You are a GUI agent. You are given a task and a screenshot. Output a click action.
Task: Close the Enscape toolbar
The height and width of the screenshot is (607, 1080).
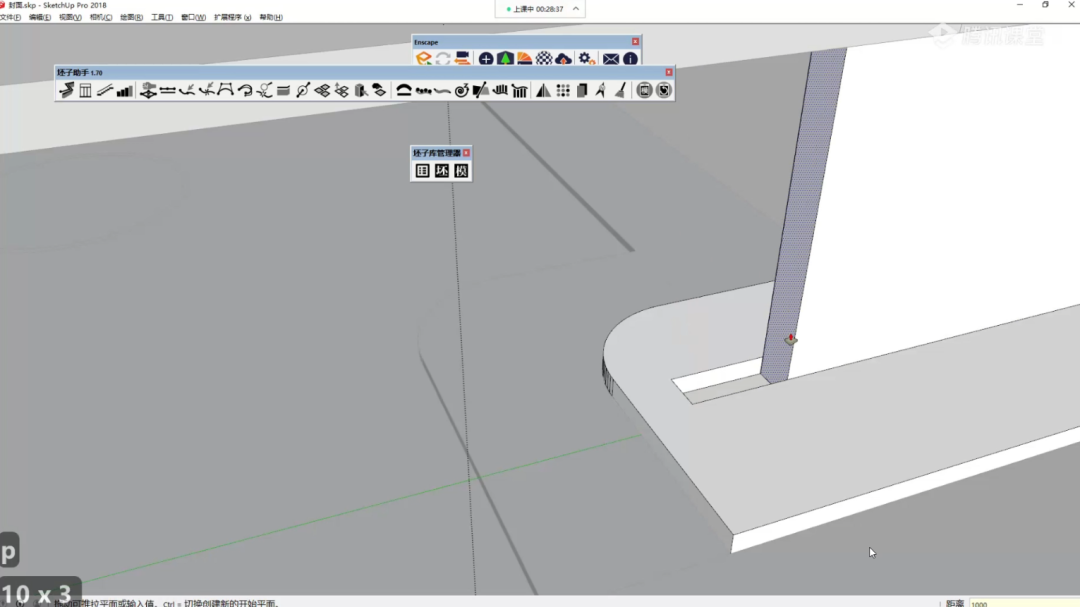635,42
